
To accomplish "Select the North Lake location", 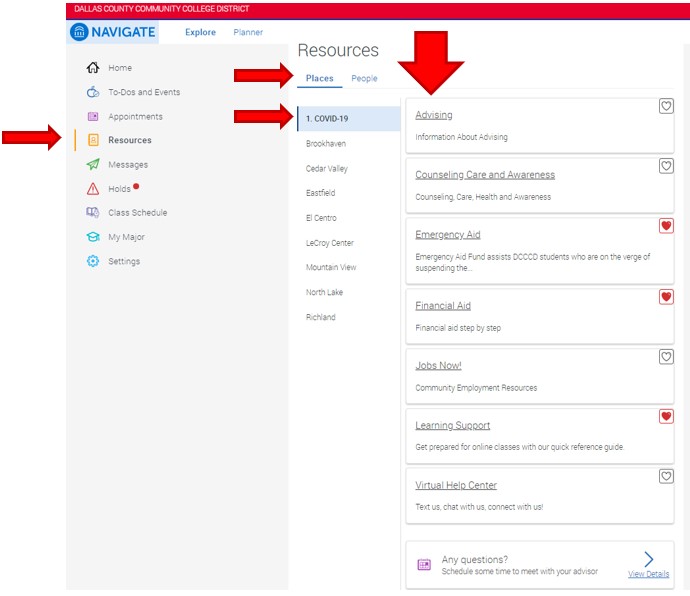I will [x=324, y=292].
